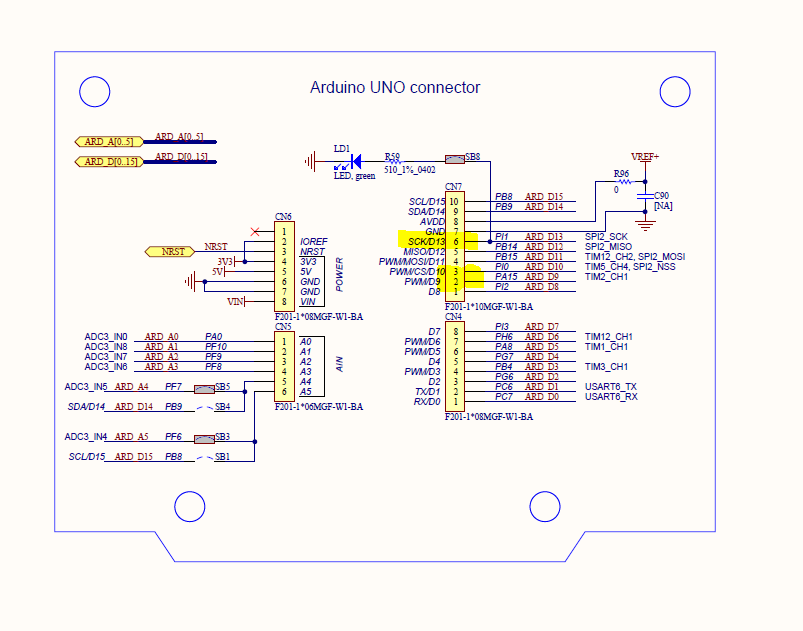Click the SPI2_MISO annotation
The image size is (803, 631).
[x=608, y=246]
